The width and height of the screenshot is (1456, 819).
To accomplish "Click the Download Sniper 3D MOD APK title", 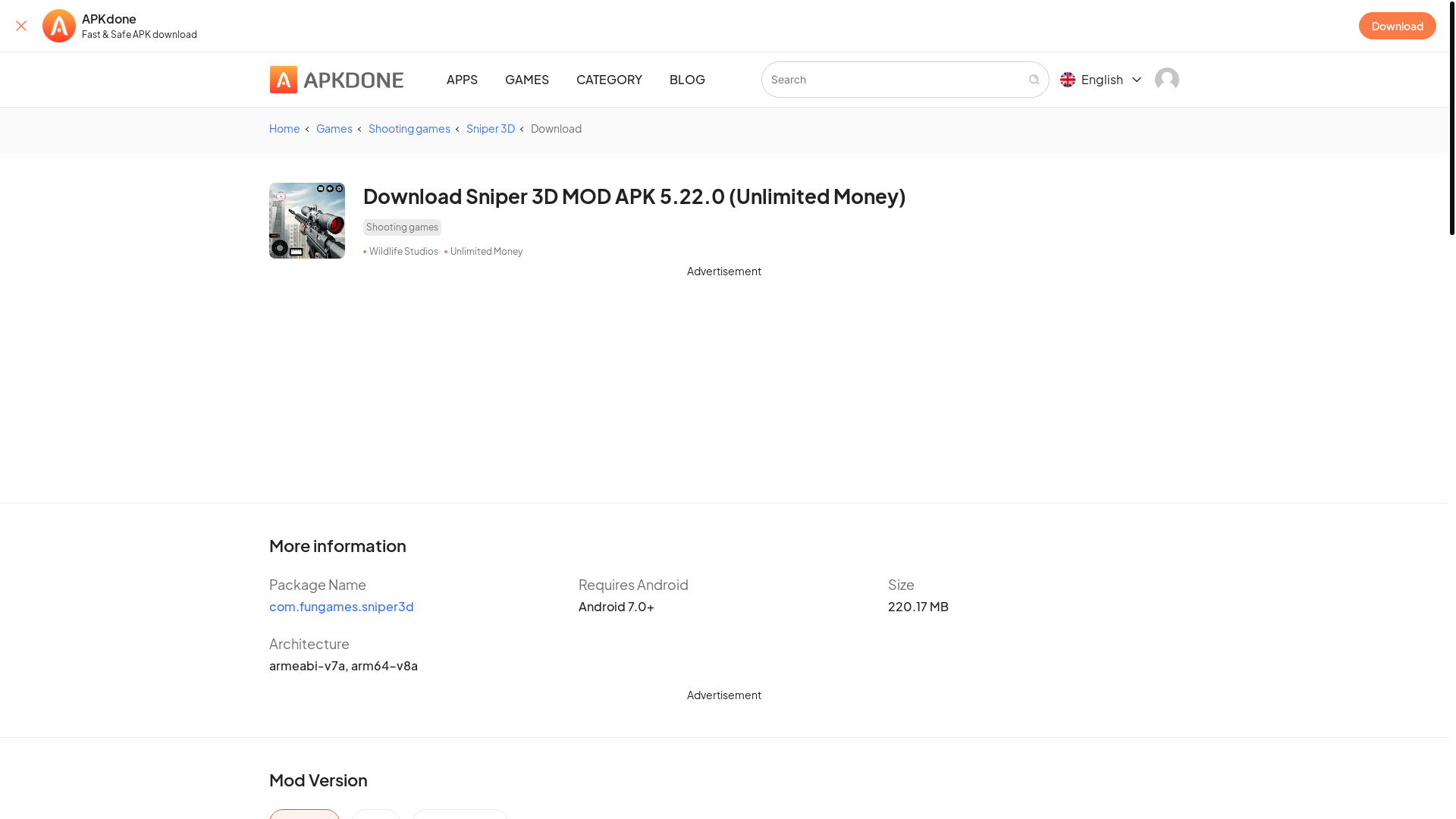I will pos(634,196).
